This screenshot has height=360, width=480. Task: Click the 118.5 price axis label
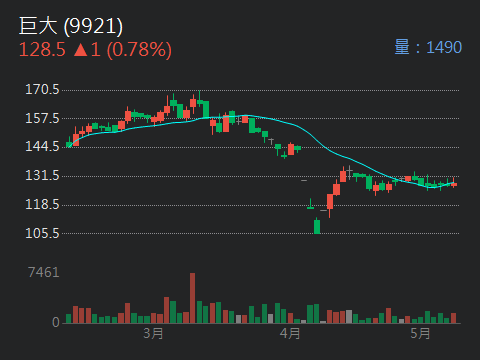click(42, 204)
